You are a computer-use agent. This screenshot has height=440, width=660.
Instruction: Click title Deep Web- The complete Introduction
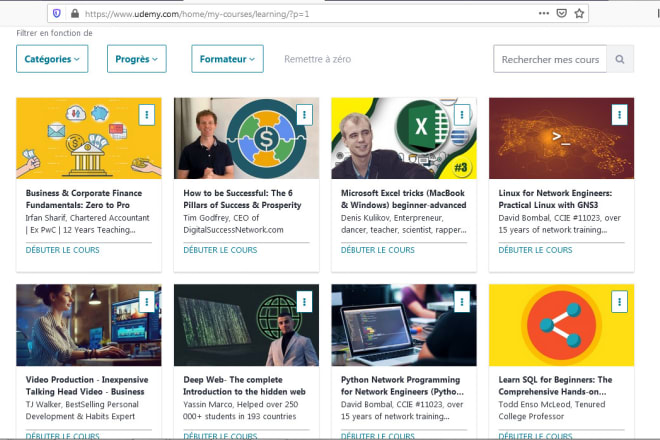click(x=244, y=386)
